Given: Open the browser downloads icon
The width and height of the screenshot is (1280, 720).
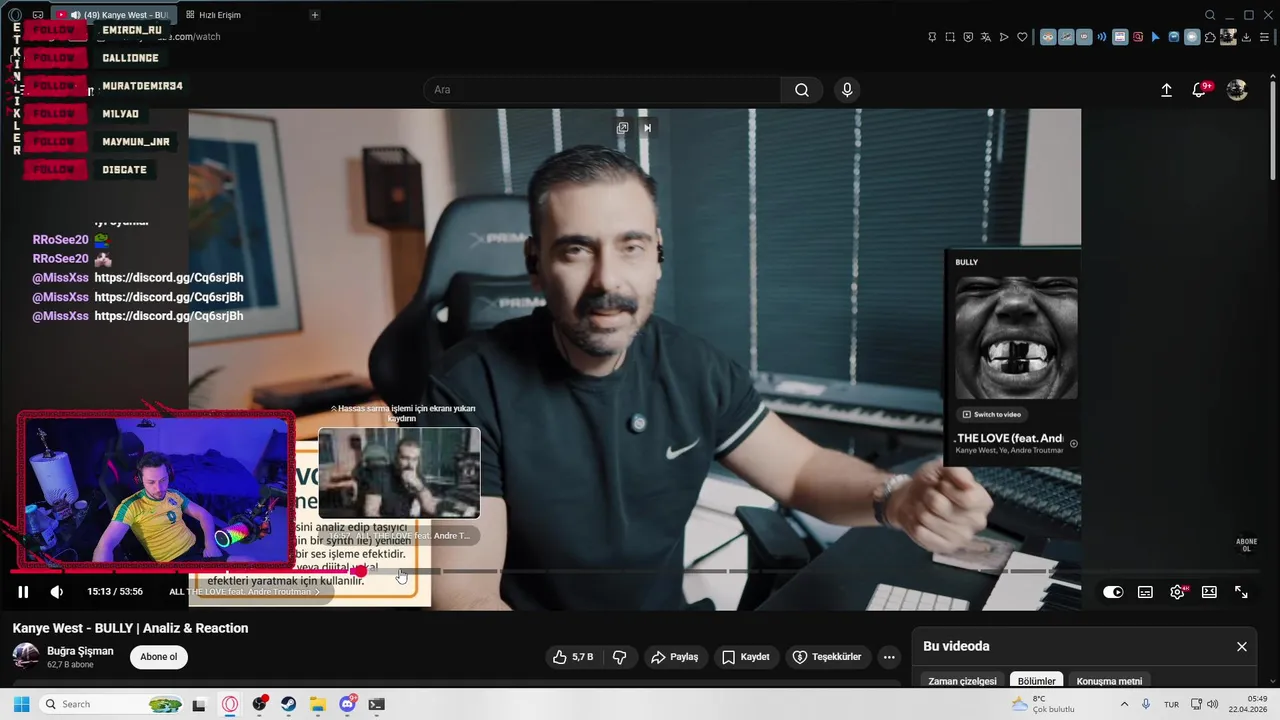Looking at the screenshot, I should pyautogui.click(x=1247, y=37).
